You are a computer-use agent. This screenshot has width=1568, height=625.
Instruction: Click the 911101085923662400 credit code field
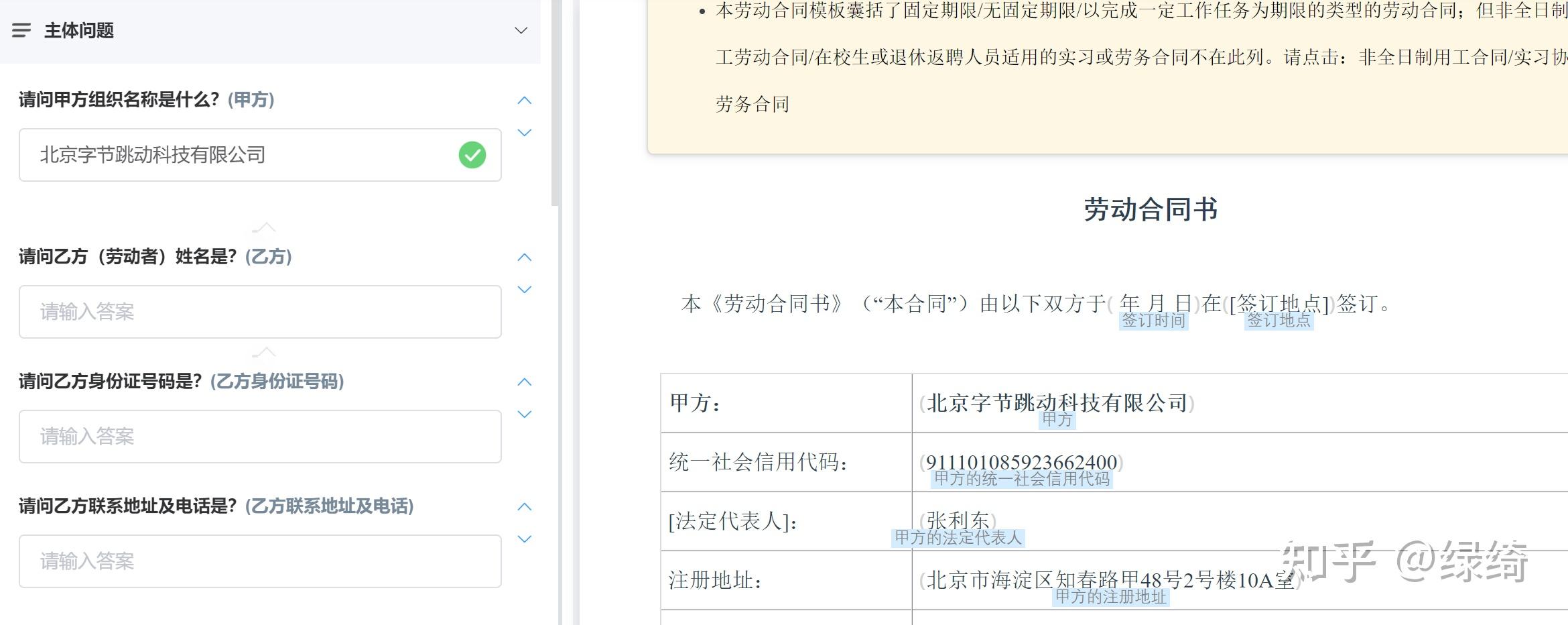tap(1021, 462)
